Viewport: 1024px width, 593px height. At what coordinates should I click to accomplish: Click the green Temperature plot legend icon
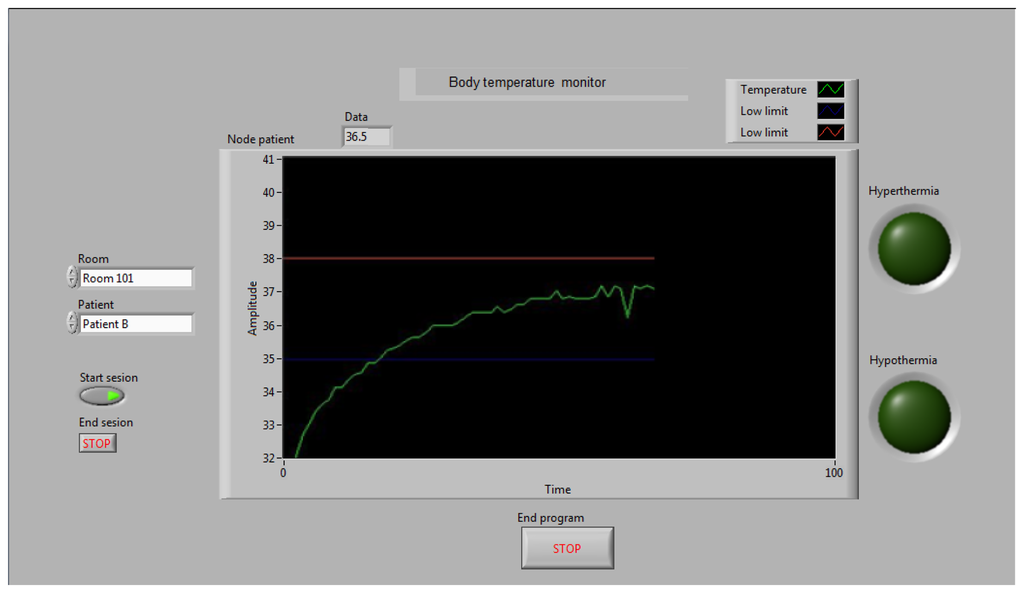point(830,90)
